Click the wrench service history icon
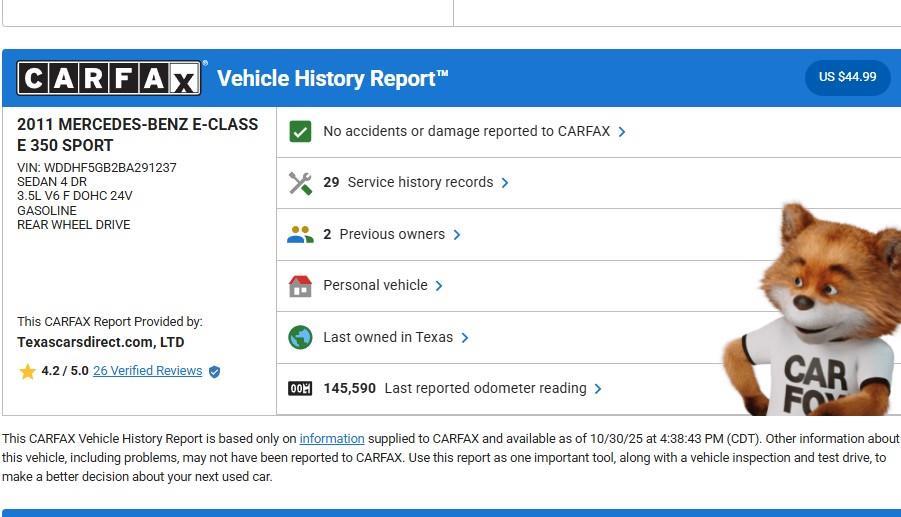Viewport: 901px width, 517px height. click(x=300, y=183)
